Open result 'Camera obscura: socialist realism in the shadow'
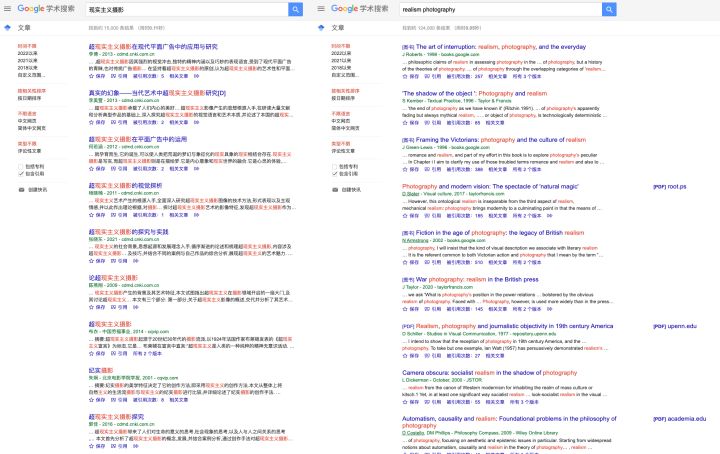 [489, 373]
